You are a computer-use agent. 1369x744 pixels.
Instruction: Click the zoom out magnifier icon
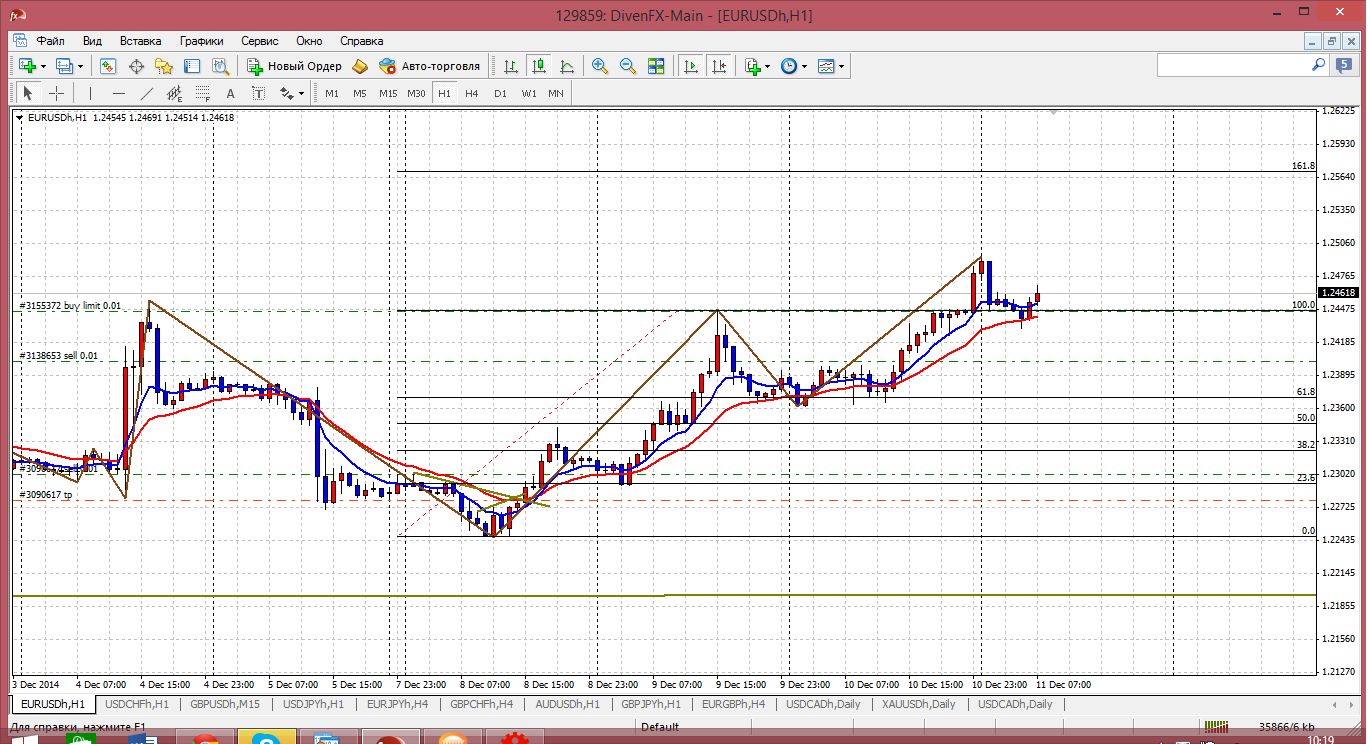(628, 66)
